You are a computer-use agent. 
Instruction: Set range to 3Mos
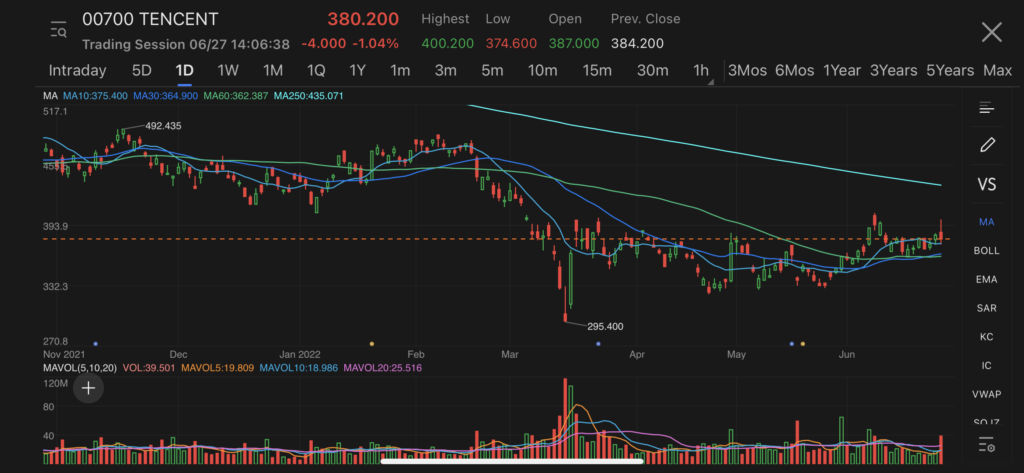(747, 70)
